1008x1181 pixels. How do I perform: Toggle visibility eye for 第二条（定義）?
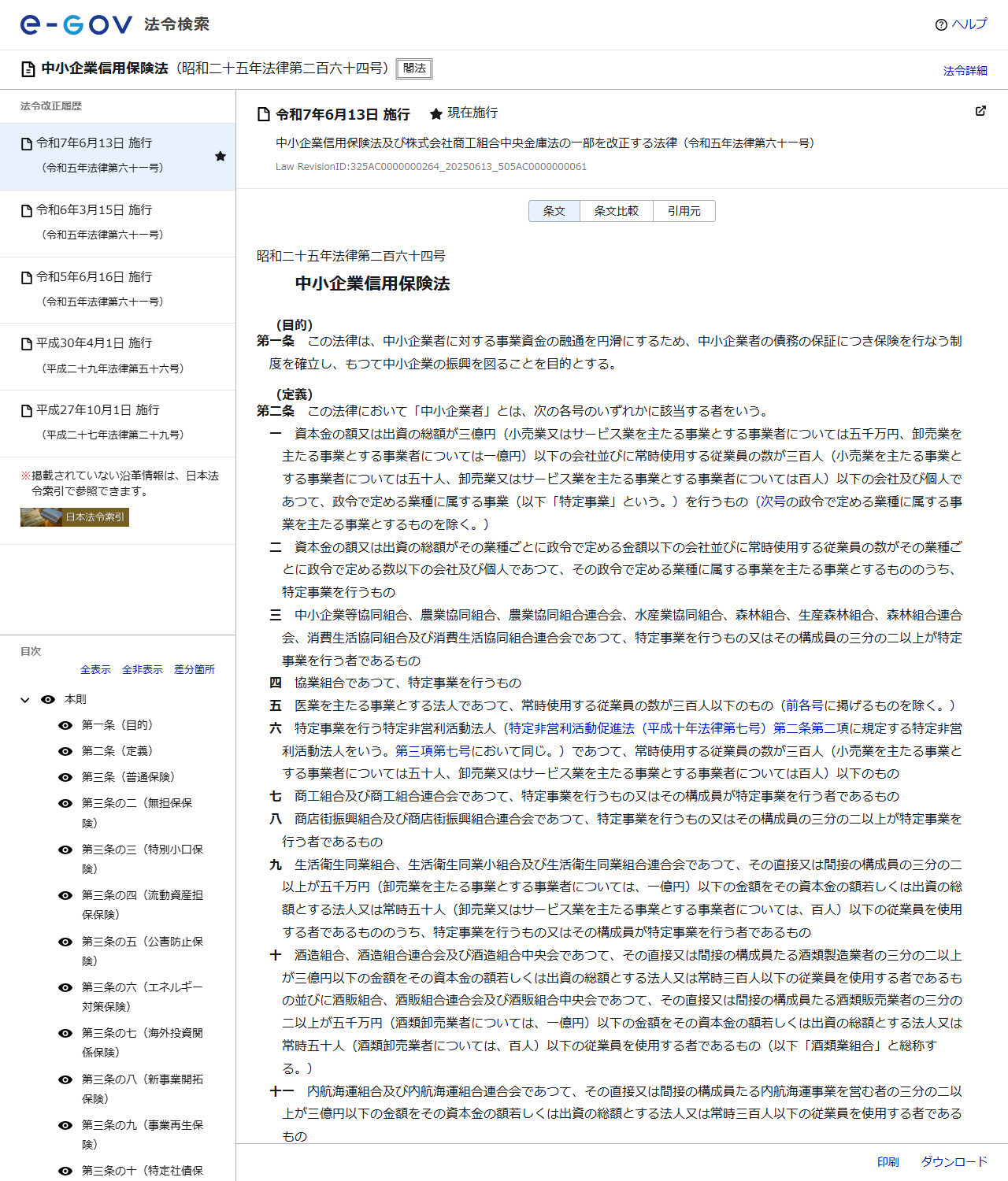[65, 751]
